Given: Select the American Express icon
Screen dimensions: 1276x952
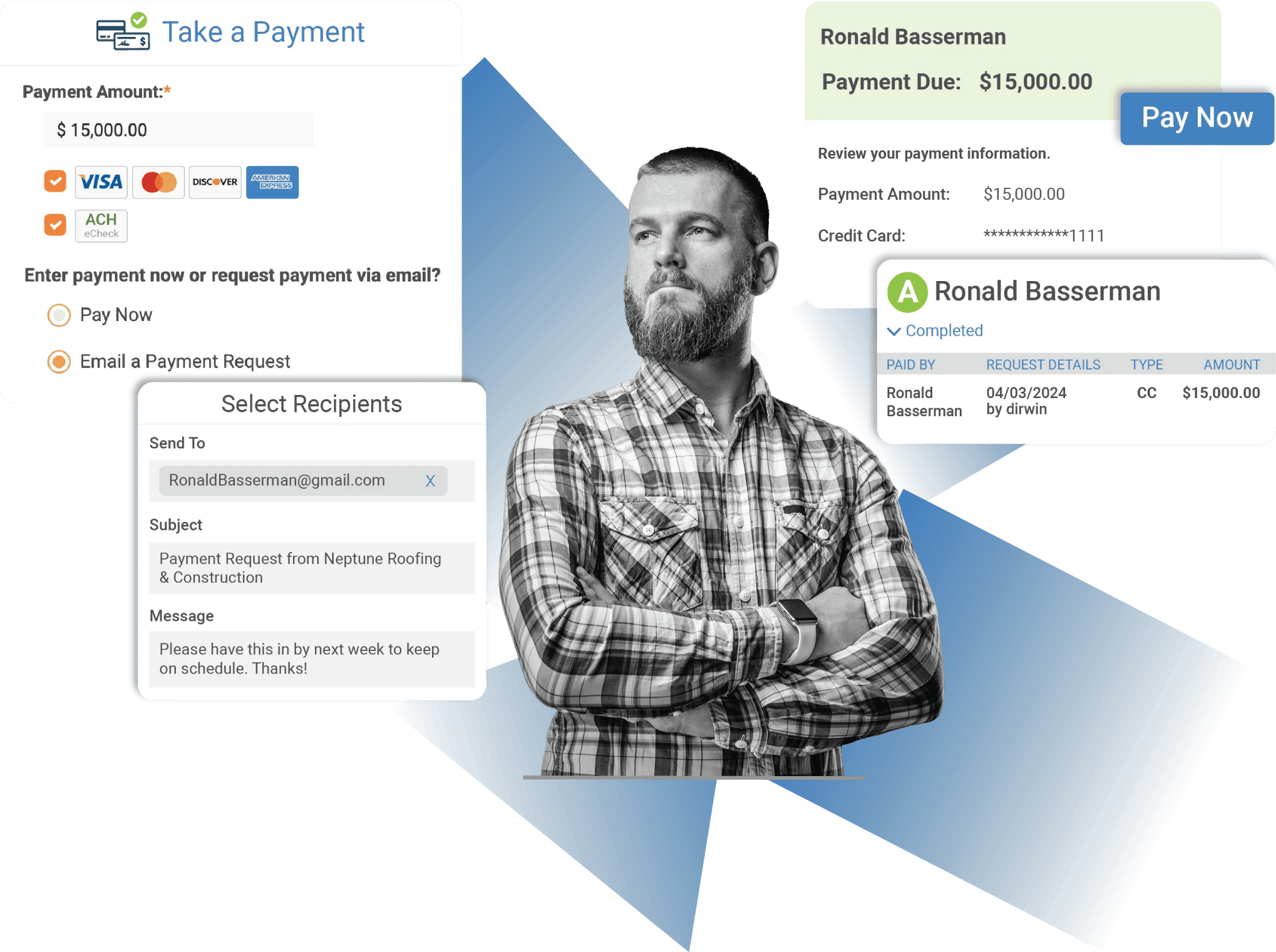Looking at the screenshot, I should [x=270, y=182].
